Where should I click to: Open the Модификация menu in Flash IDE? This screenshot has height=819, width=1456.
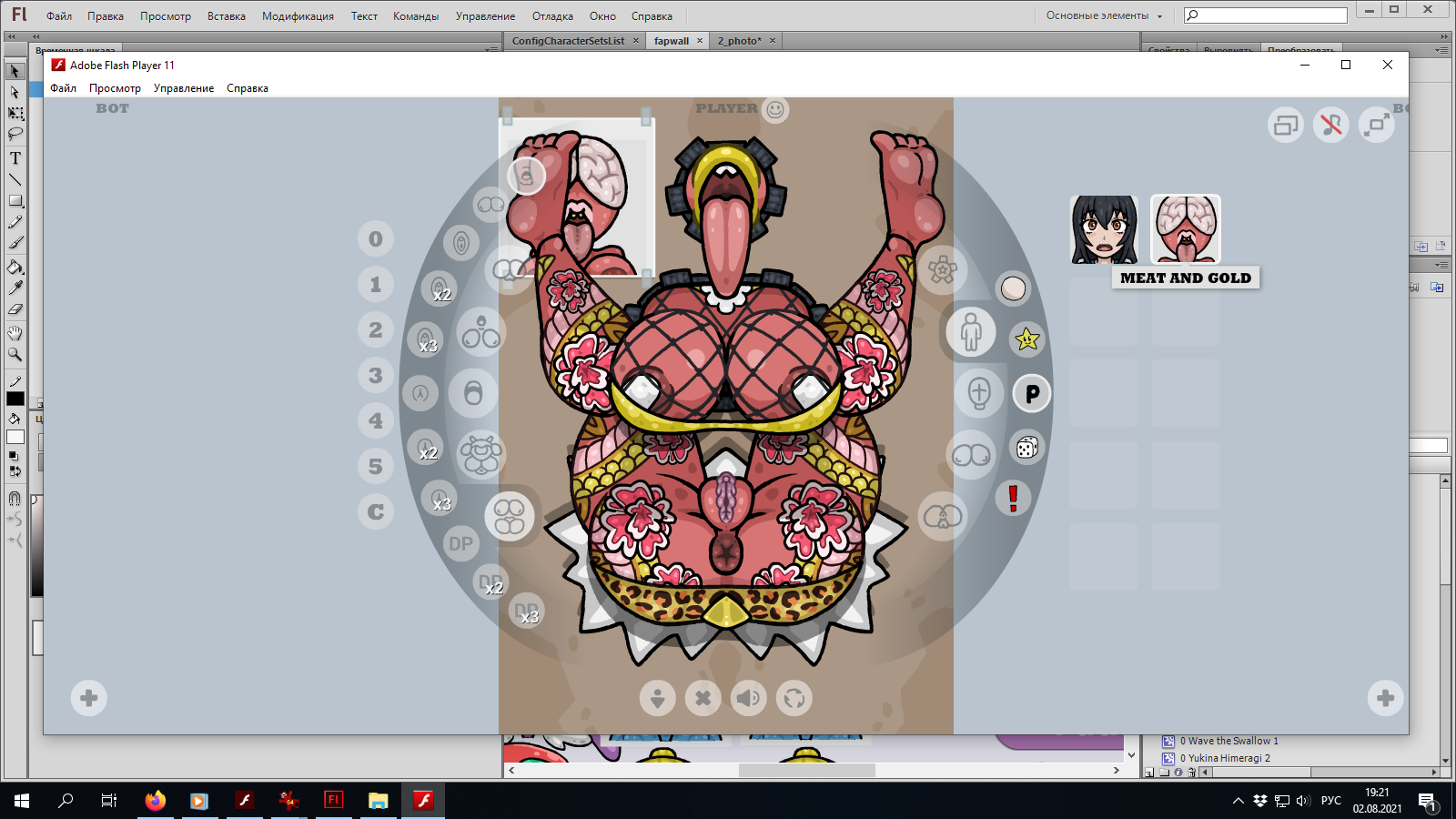pos(298,16)
